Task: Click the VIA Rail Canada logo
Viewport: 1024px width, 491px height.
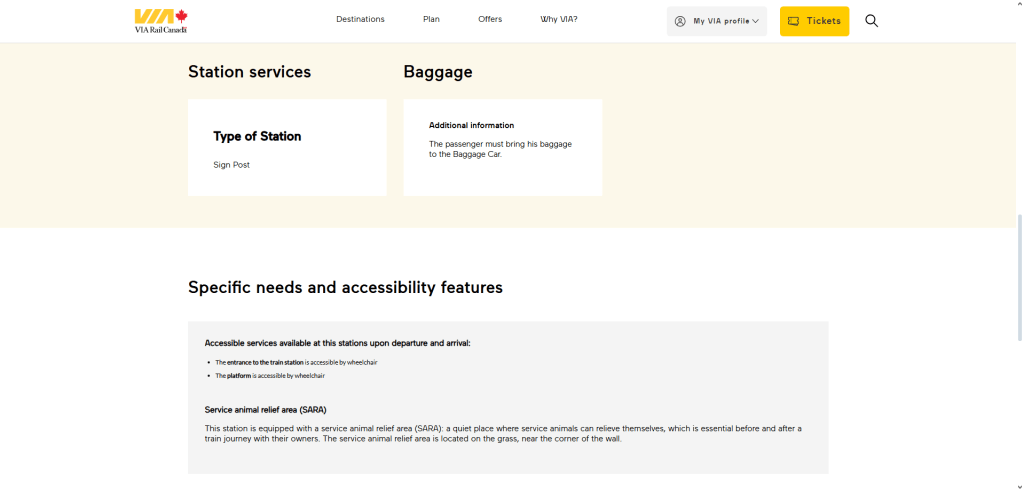Action: click(161, 20)
